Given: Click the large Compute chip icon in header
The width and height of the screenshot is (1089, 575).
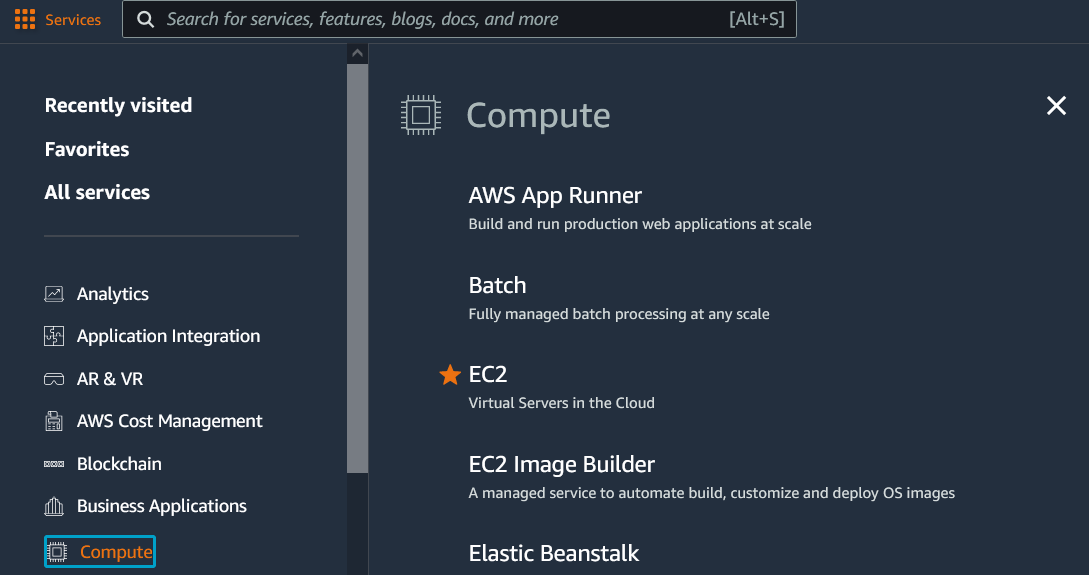Looking at the screenshot, I should tap(421, 115).
